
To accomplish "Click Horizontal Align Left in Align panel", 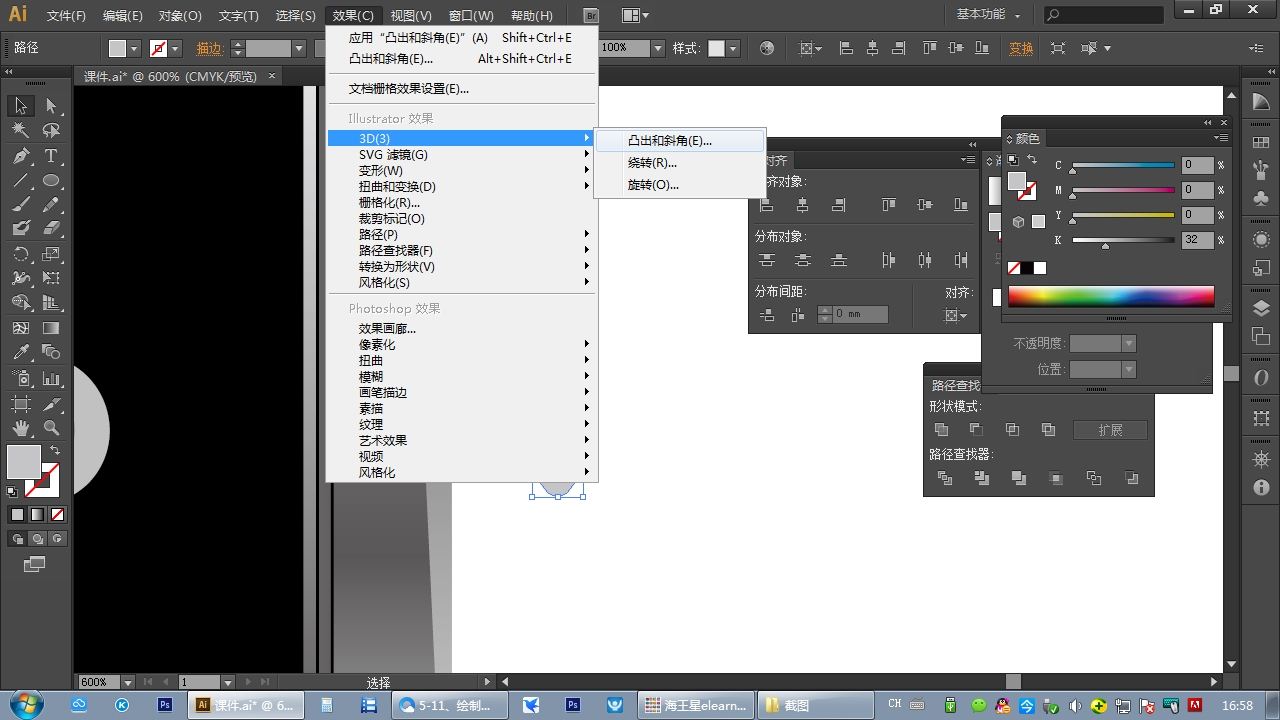I will point(767,205).
